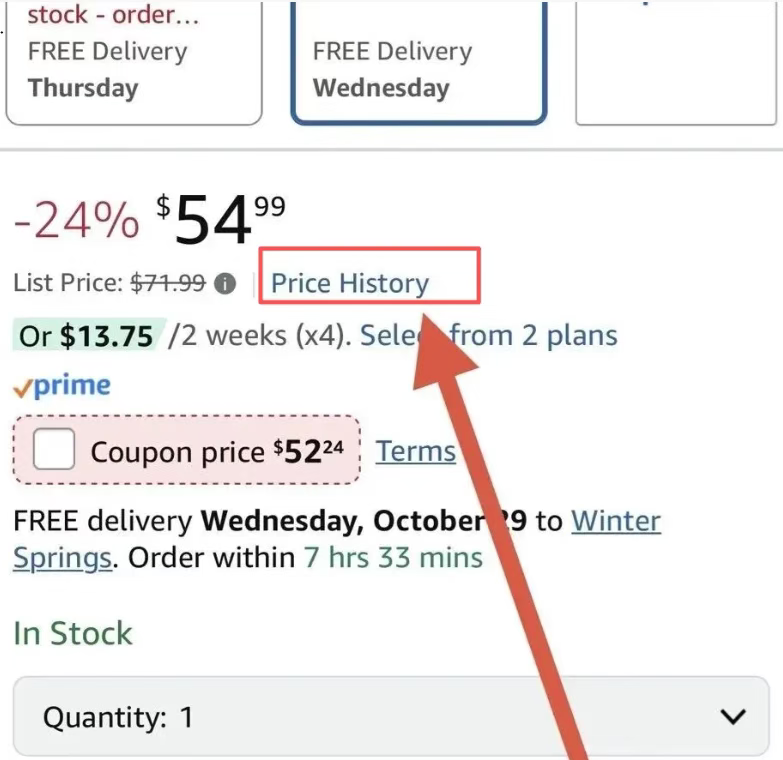Tick the Coupon price checkbox
783x760 pixels.
(x=54, y=452)
